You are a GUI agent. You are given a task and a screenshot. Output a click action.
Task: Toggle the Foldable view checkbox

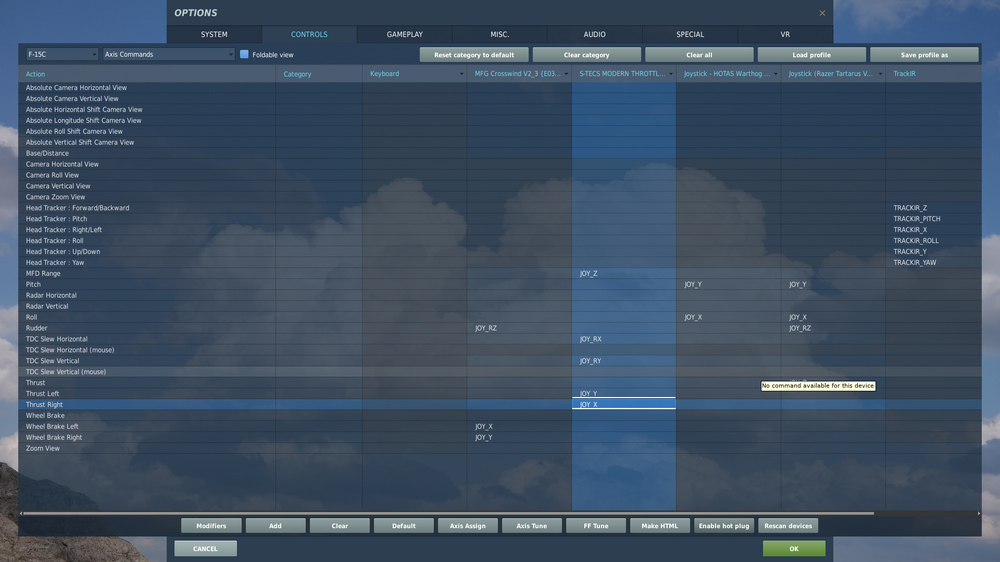coord(244,54)
